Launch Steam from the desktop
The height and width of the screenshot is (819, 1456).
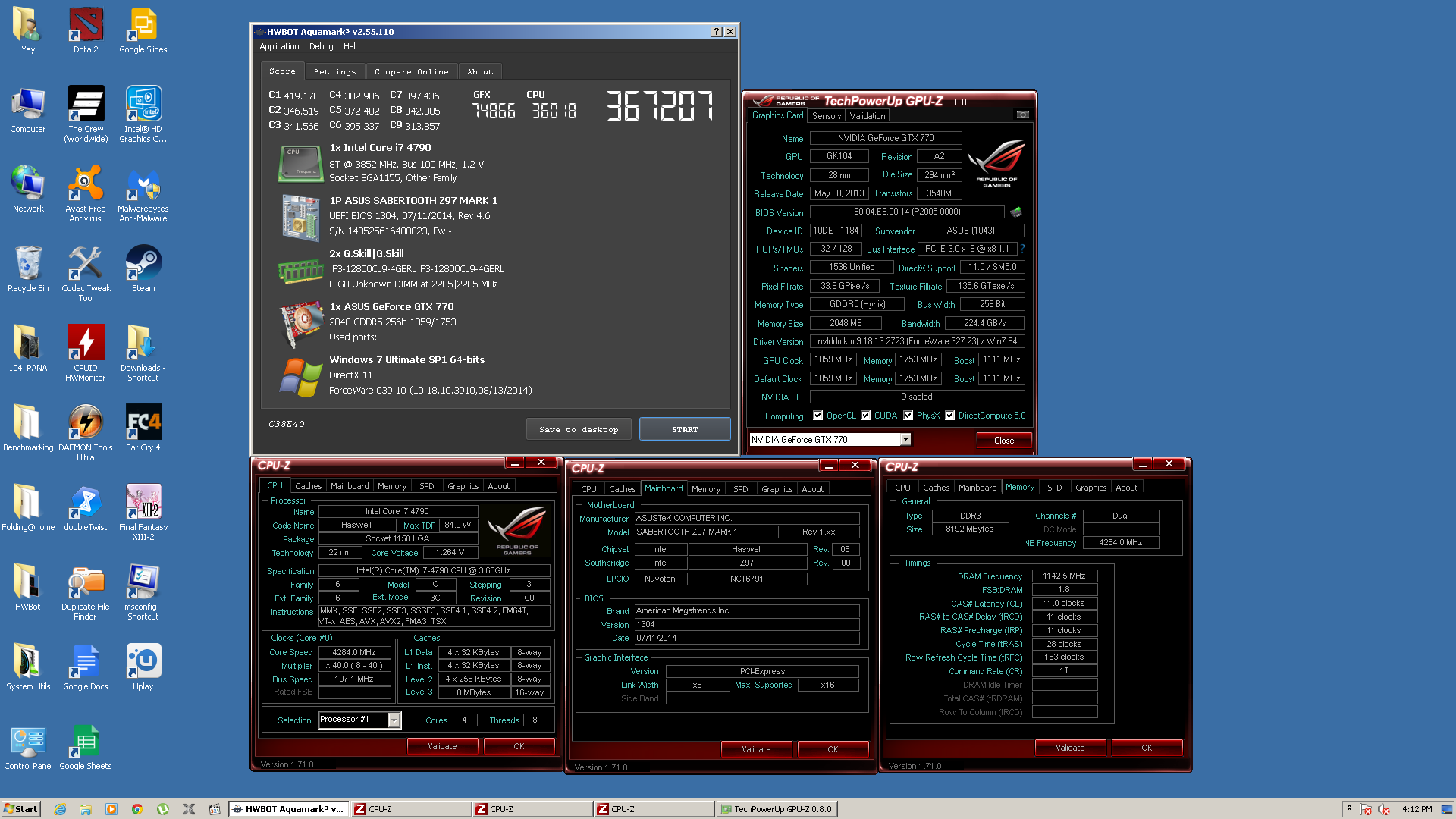point(143,269)
